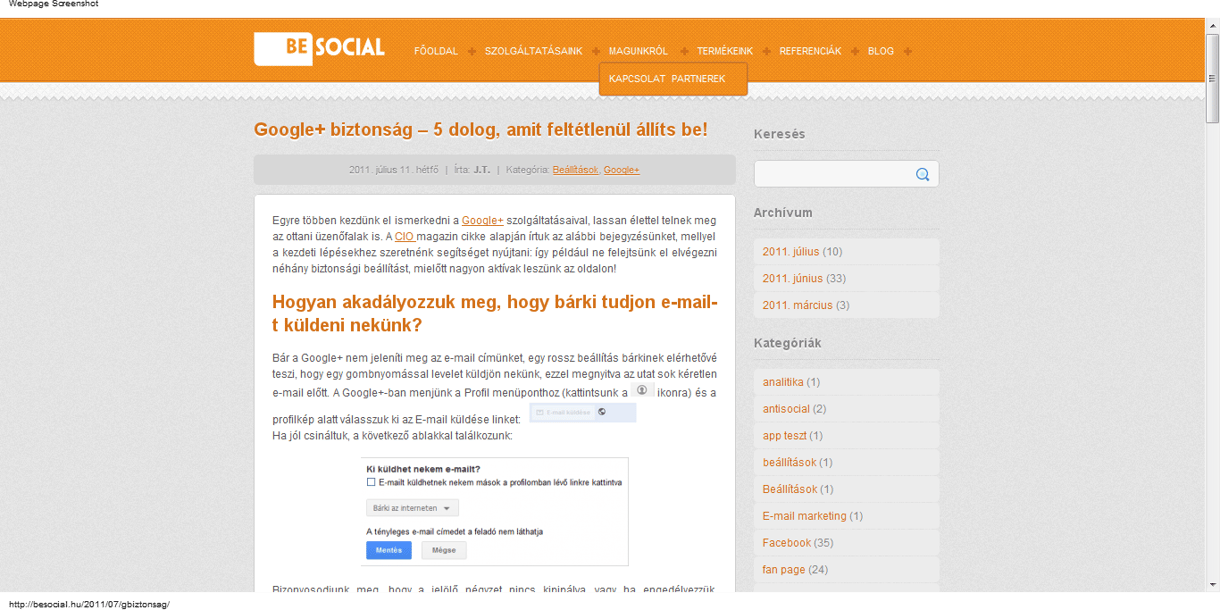The image size is (1220, 610).
Task: Click the plus icon after SZOLGÁLTATÁSAINK
Action: (595, 51)
